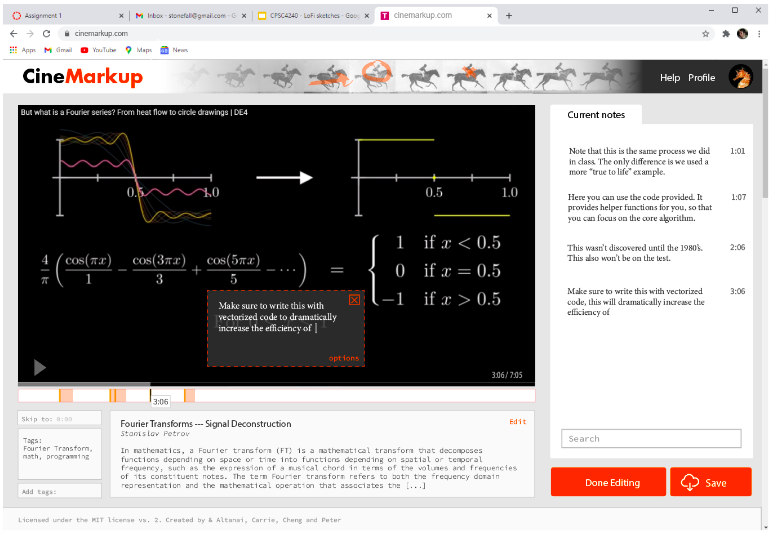
Task: Select the note at 1:01
Action: [x=657, y=162]
